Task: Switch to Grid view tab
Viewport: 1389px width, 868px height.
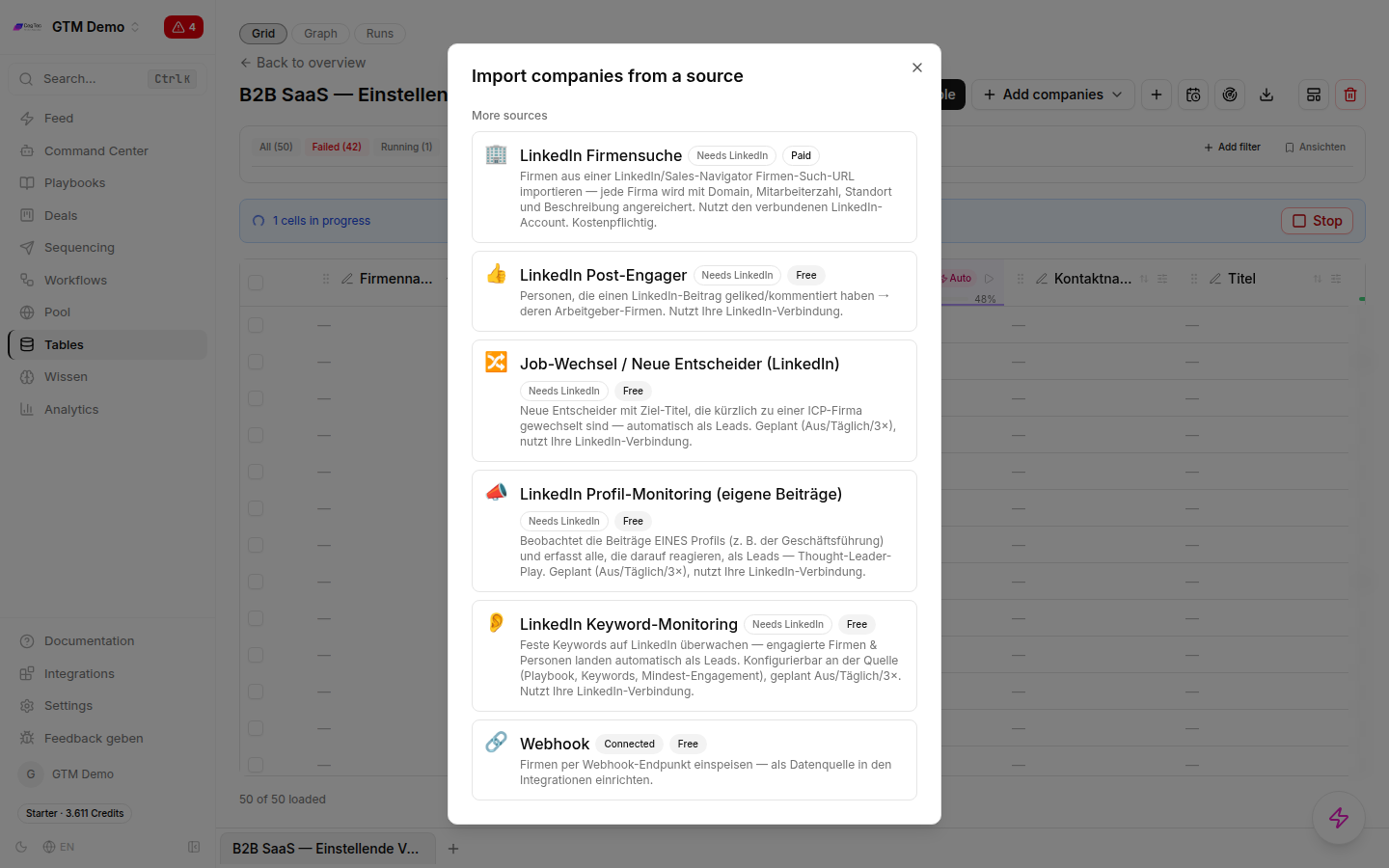Action: coord(263,34)
